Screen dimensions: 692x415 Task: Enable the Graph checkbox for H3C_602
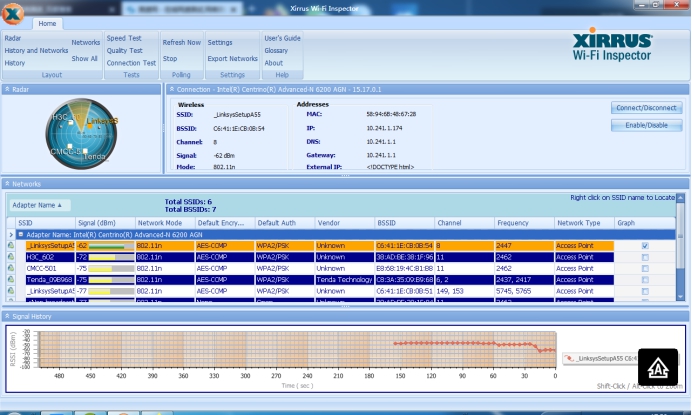coord(644,257)
